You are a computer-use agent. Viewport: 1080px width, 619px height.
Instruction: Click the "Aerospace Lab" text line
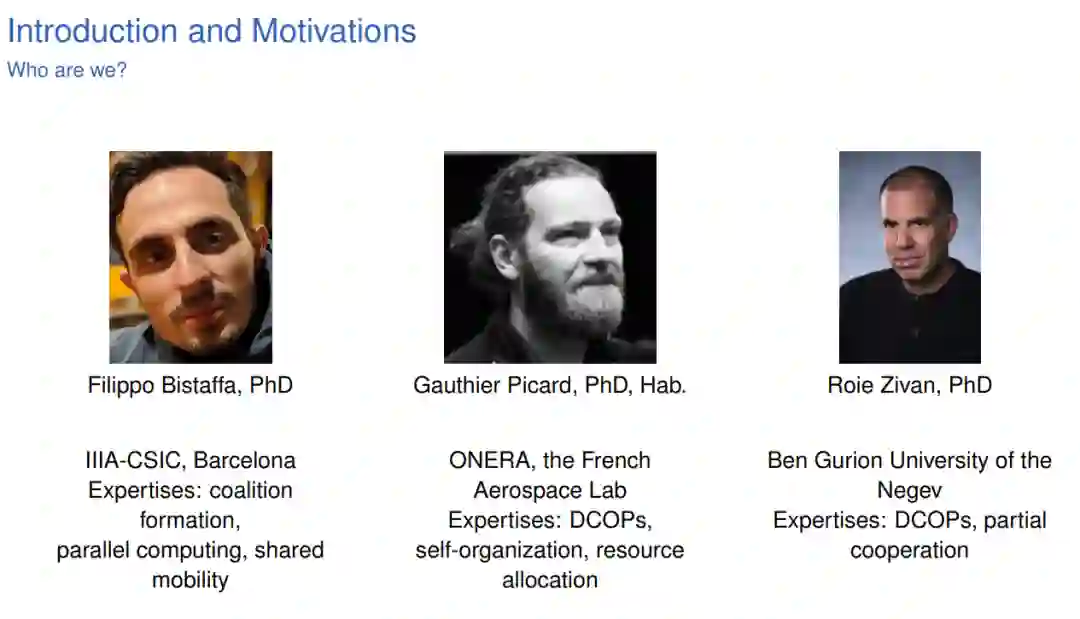[x=550, y=491]
